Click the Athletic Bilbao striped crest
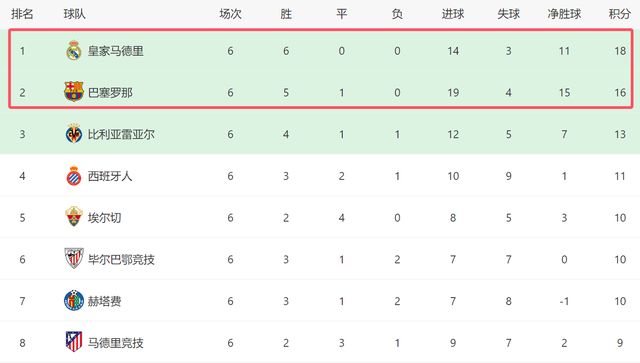The height and width of the screenshot is (363, 640). pyautogui.click(x=74, y=258)
